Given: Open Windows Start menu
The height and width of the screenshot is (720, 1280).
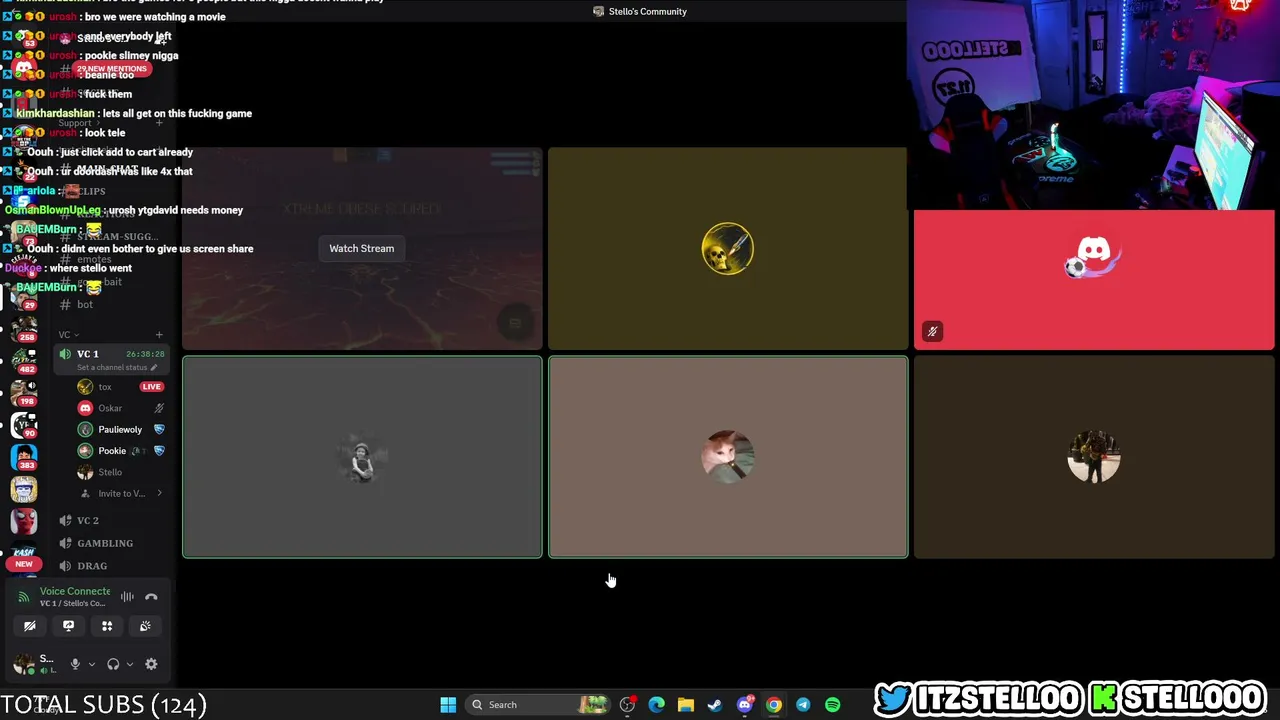Looking at the screenshot, I should tap(448, 705).
